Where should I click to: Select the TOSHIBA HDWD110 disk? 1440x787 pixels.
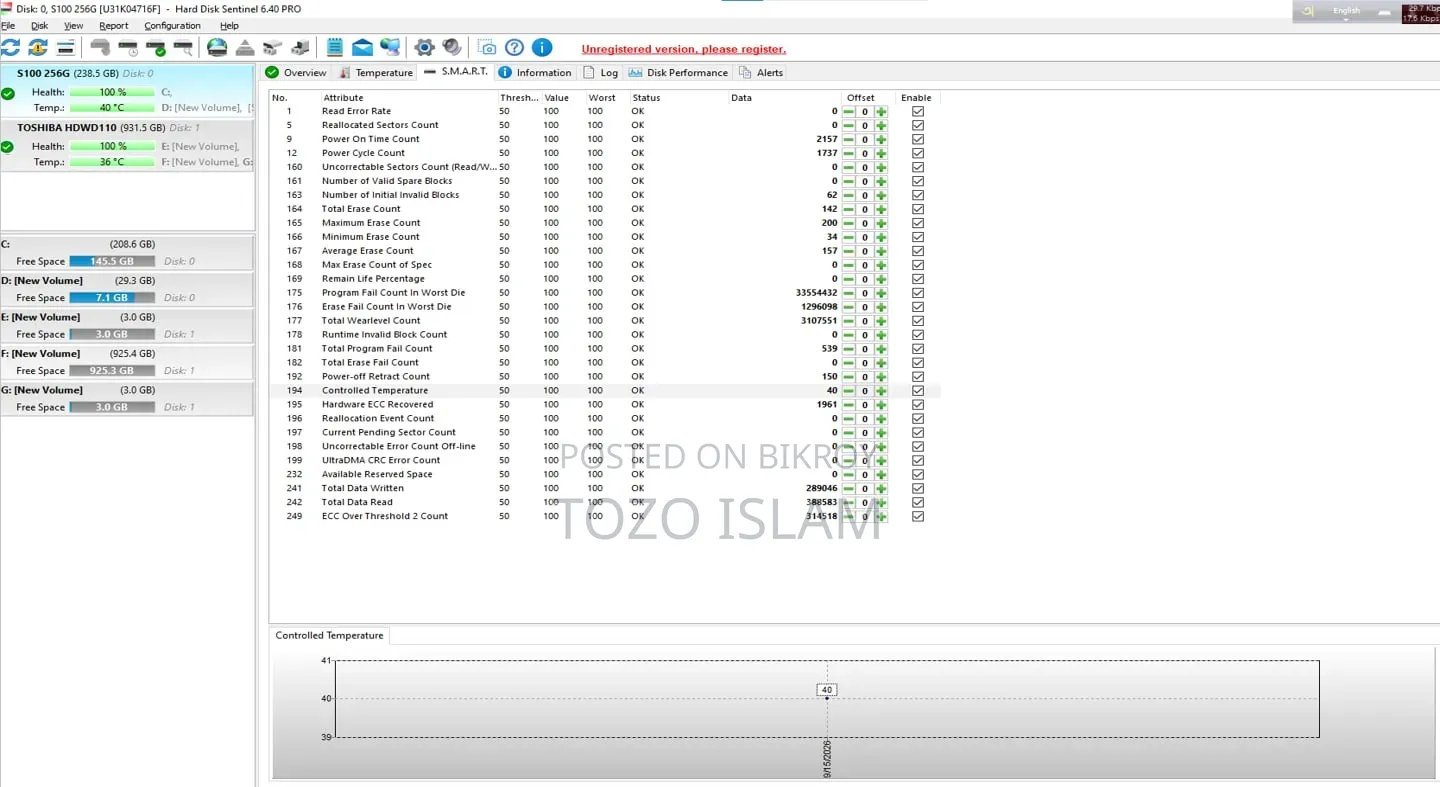(x=127, y=145)
